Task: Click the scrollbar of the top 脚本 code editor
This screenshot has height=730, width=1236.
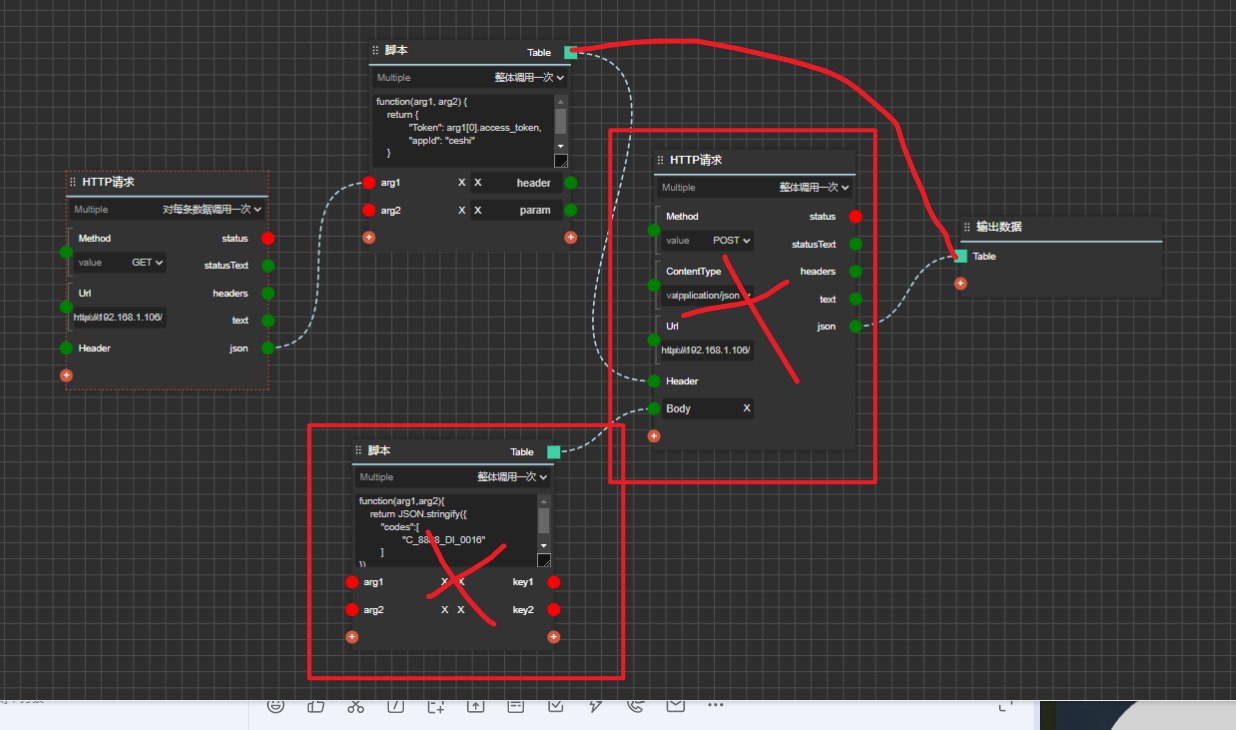Action: (x=560, y=121)
